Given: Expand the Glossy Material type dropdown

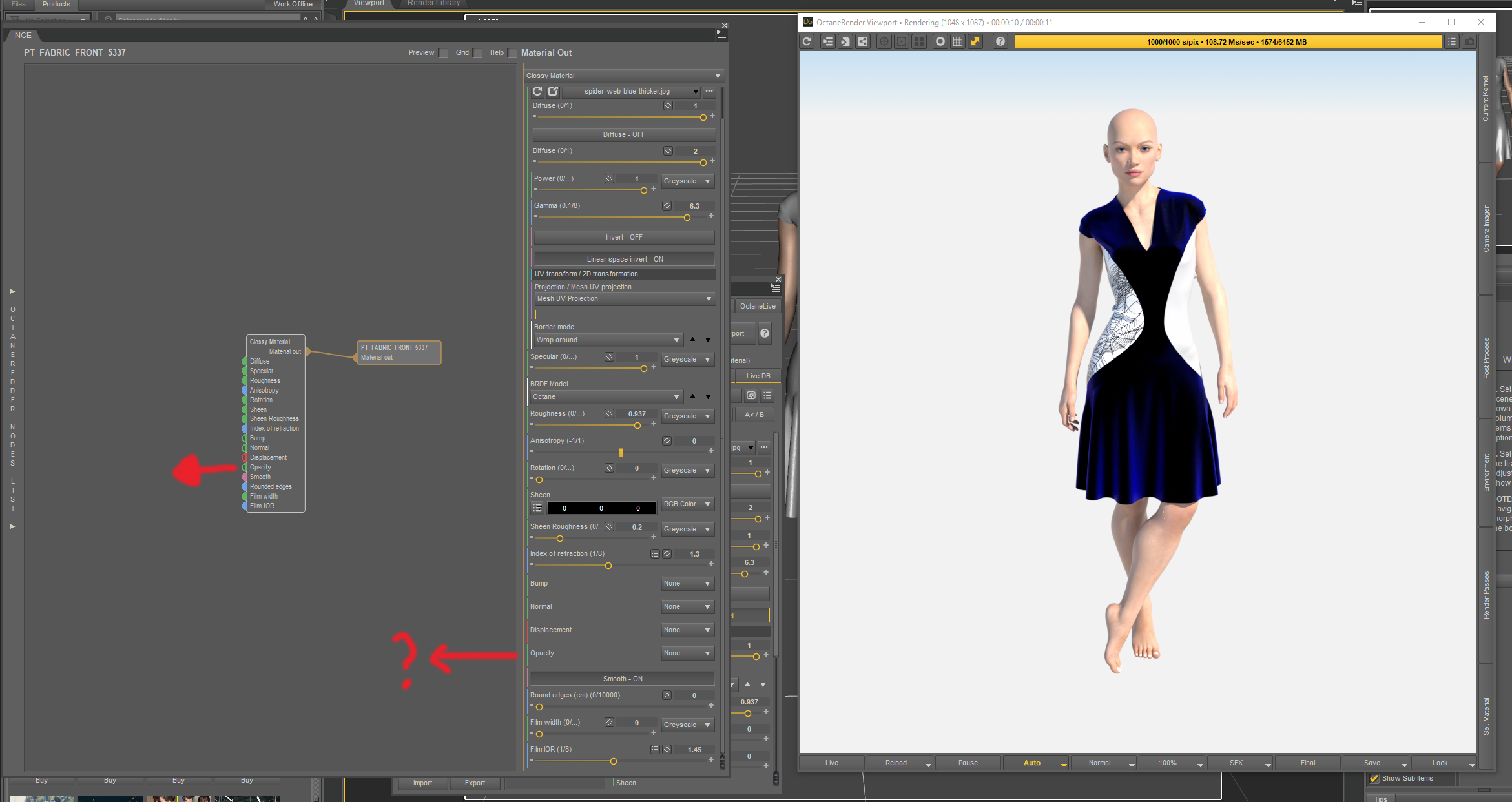Looking at the screenshot, I should (x=623, y=76).
